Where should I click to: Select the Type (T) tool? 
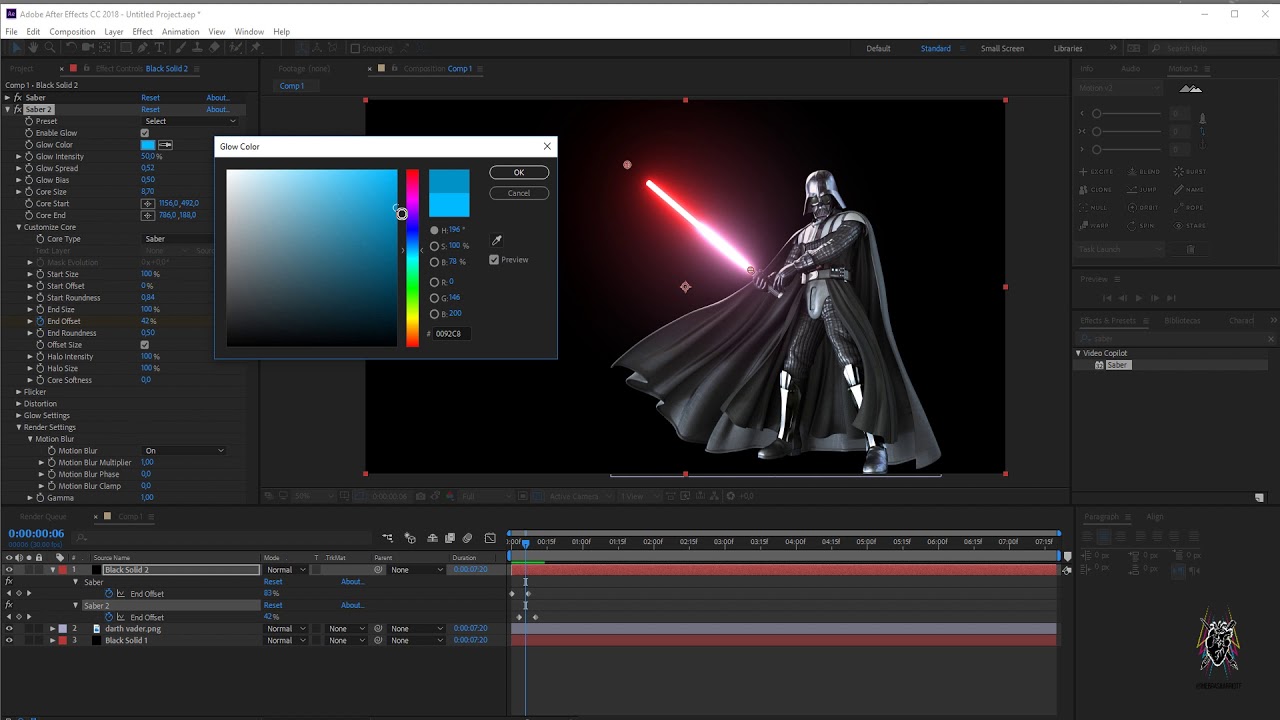pyautogui.click(x=160, y=48)
